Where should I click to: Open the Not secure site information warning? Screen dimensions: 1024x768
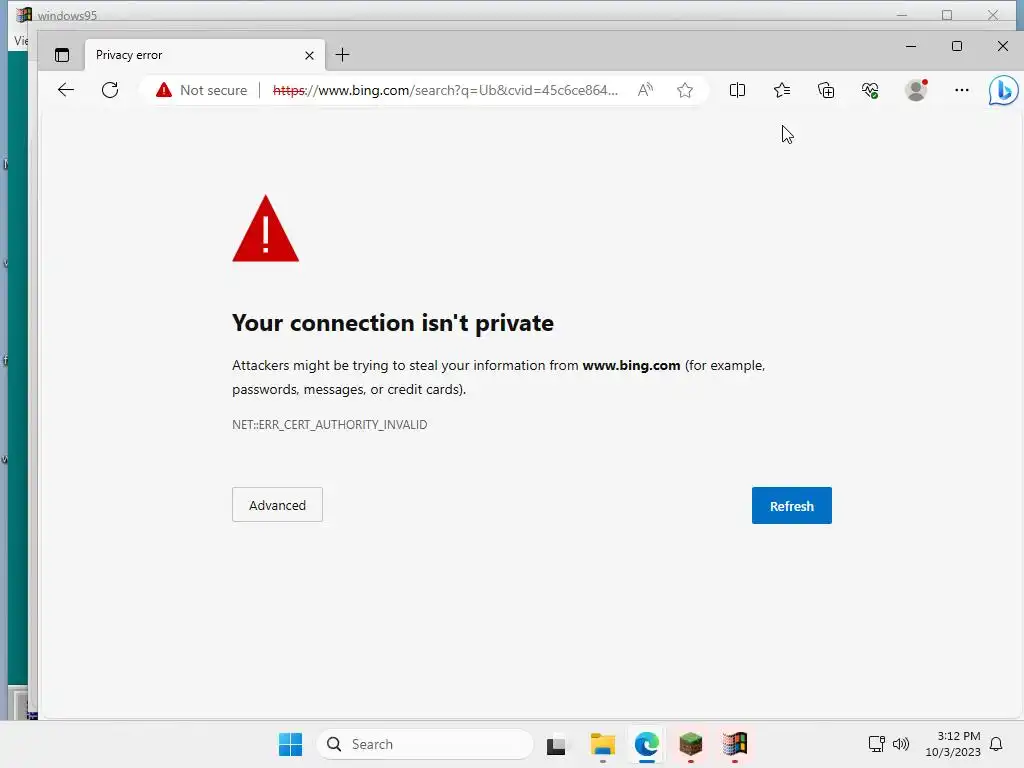coord(202,90)
